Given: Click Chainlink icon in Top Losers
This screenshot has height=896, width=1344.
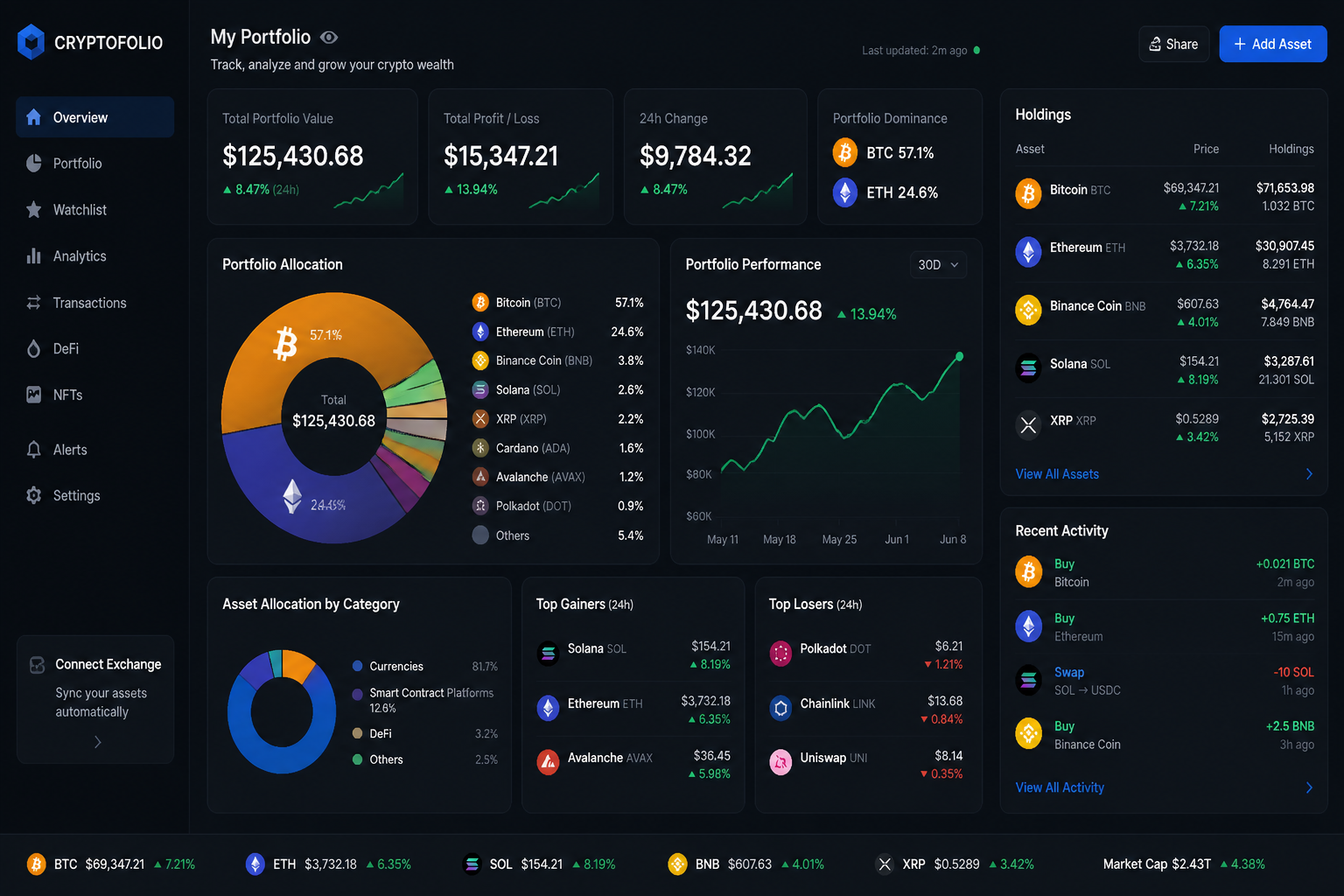Looking at the screenshot, I should (780, 708).
